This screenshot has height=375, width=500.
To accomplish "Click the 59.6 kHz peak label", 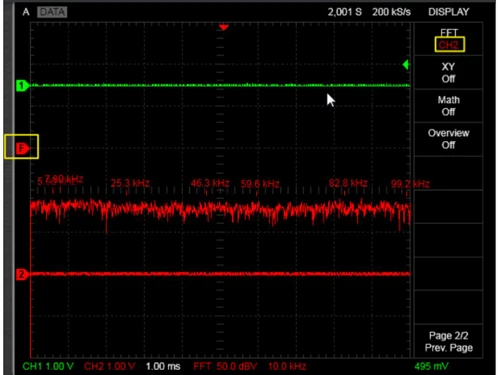I will point(260,184).
